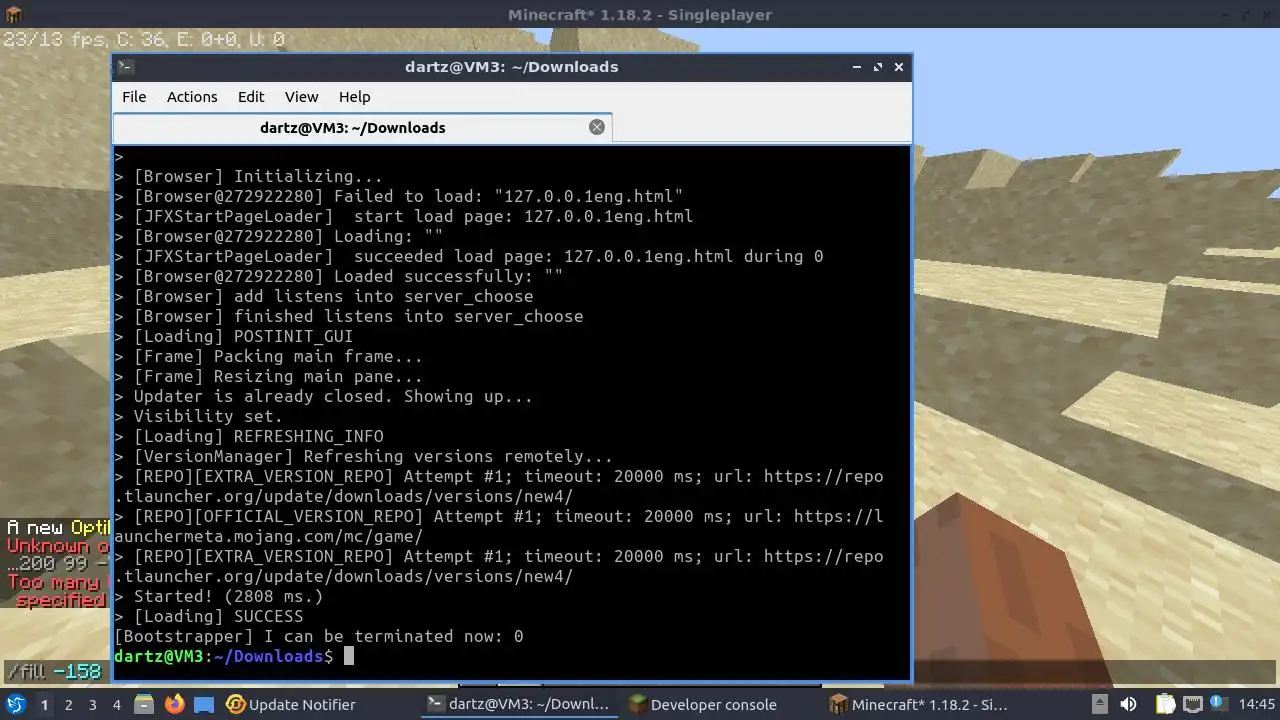Open Update Notifier from the taskbar
The width and height of the screenshot is (1280, 720).
pyautogui.click(x=291, y=704)
